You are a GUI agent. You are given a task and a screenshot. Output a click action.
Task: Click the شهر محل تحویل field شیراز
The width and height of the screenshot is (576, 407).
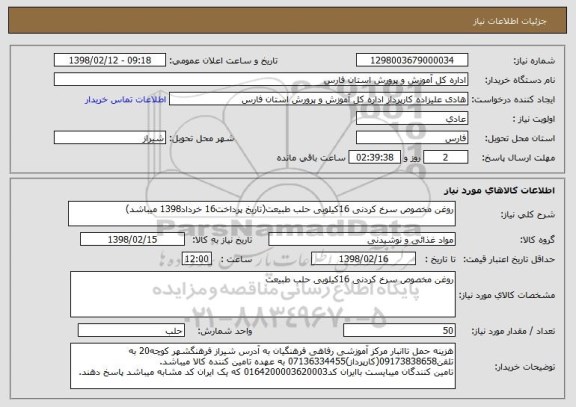(x=110, y=138)
